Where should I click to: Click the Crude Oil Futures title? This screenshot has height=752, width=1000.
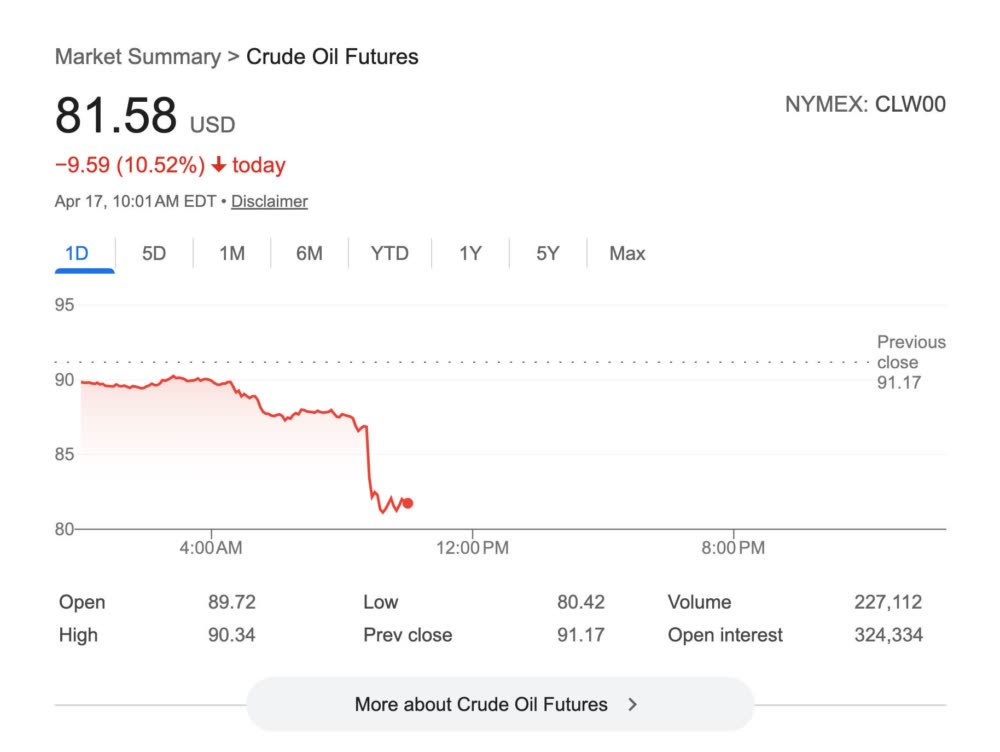[x=332, y=57]
